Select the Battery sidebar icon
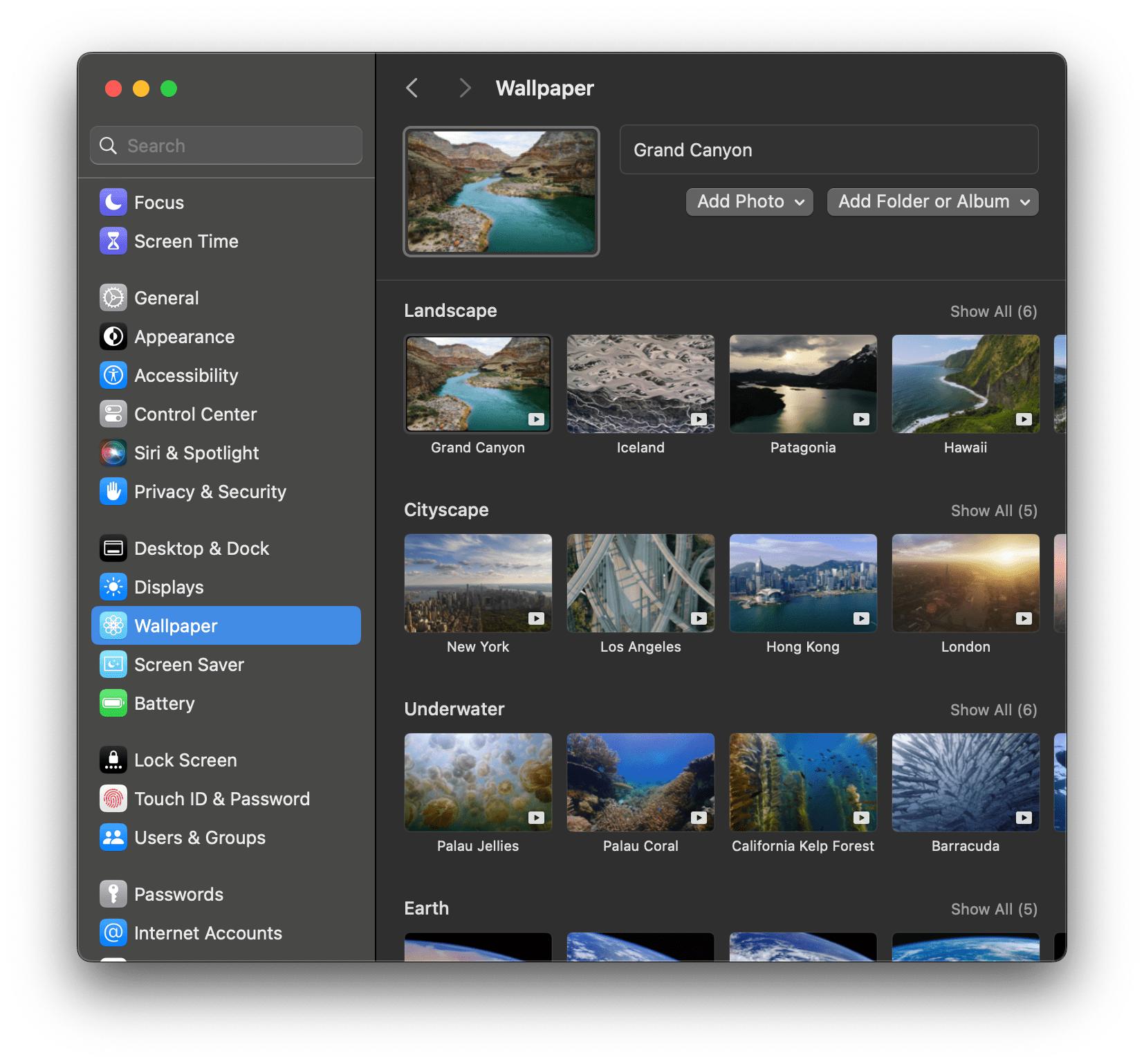 pos(113,703)
